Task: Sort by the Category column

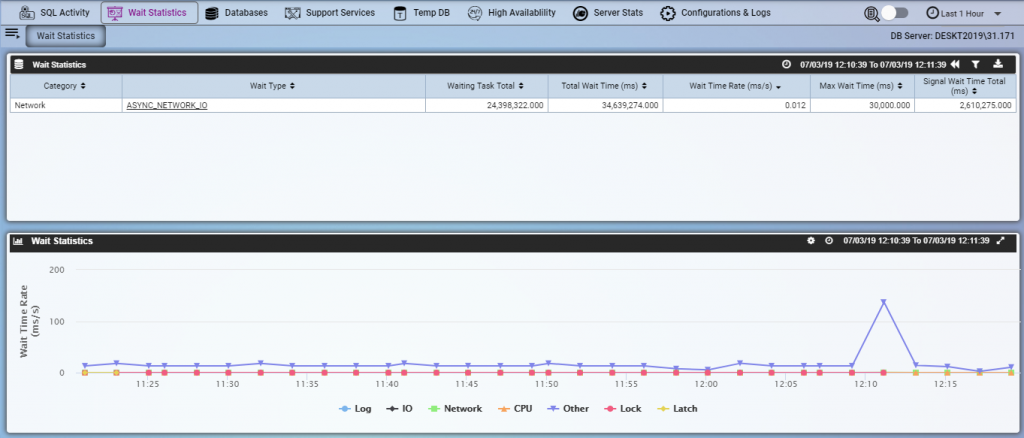Action: 65,86
